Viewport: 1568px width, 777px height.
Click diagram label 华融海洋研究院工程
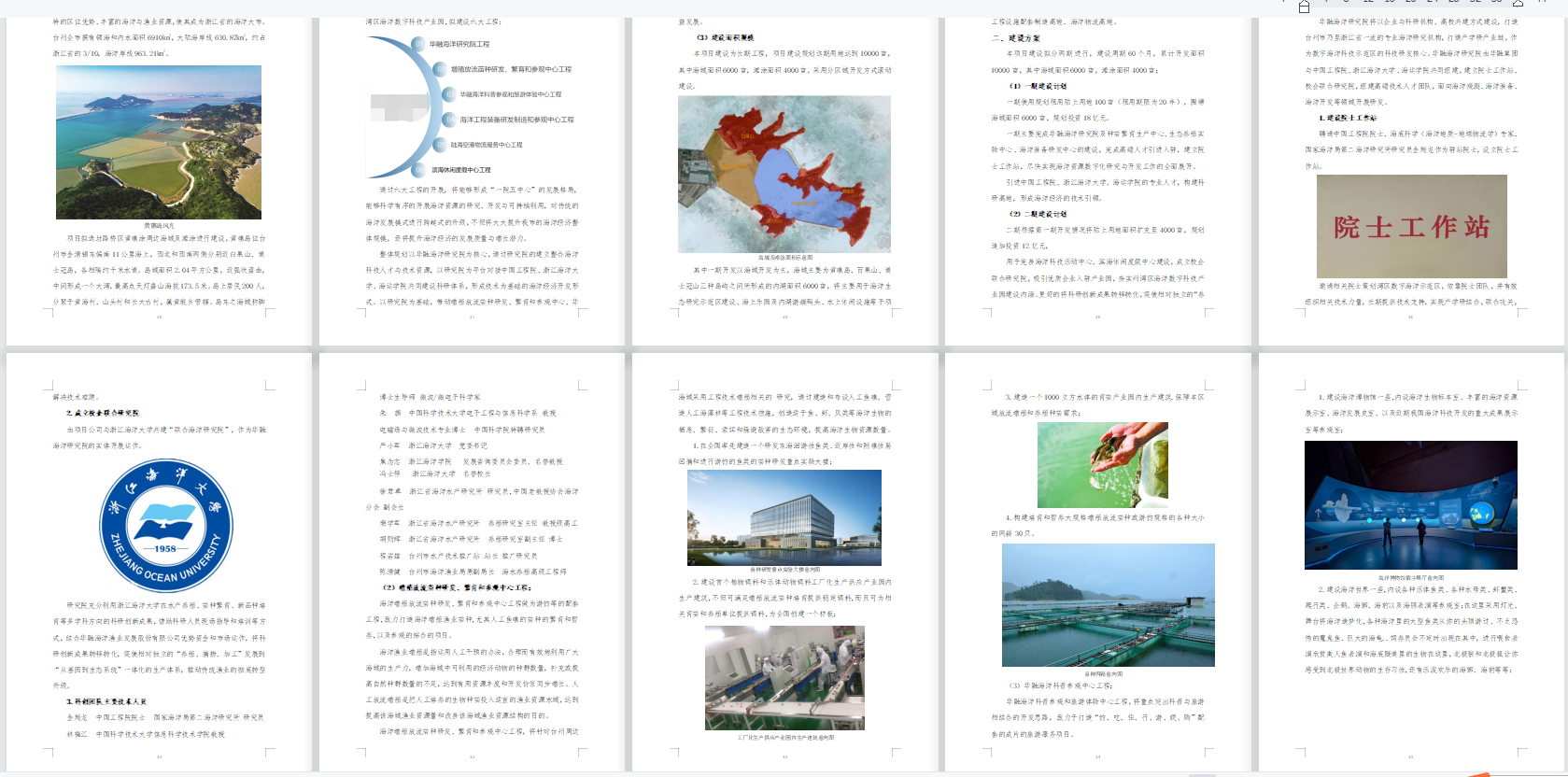click(459, 44)
